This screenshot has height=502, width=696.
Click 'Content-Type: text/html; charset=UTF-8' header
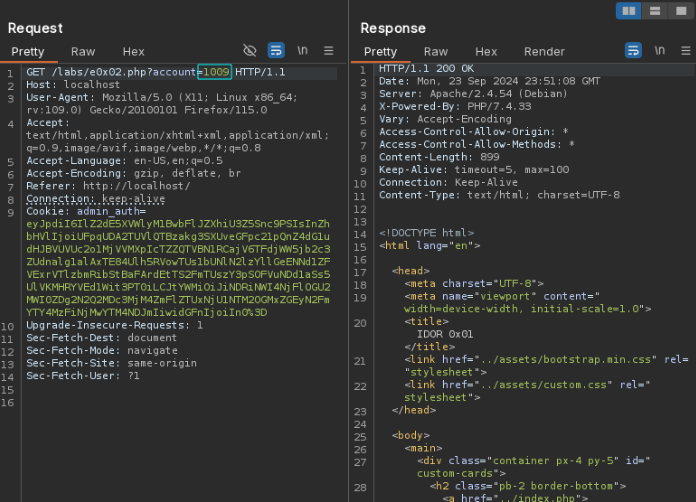(x=499, y=195)
